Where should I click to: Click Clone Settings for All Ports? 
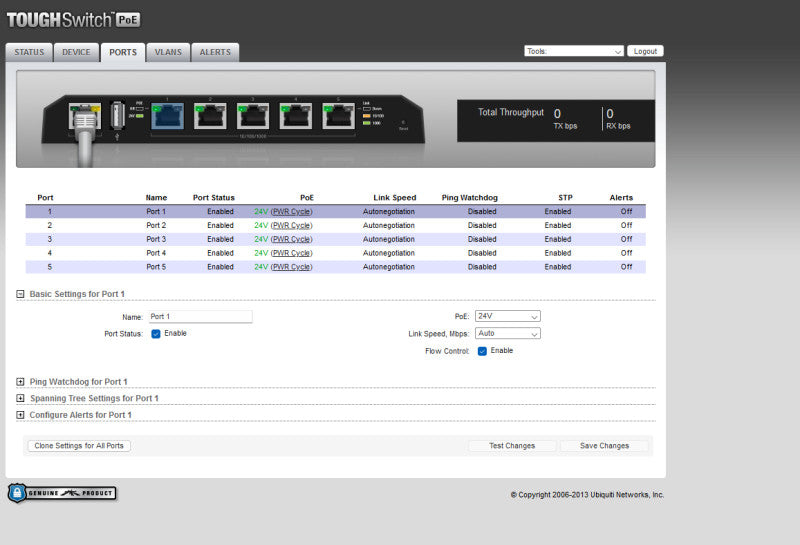(x=79, y=445)
